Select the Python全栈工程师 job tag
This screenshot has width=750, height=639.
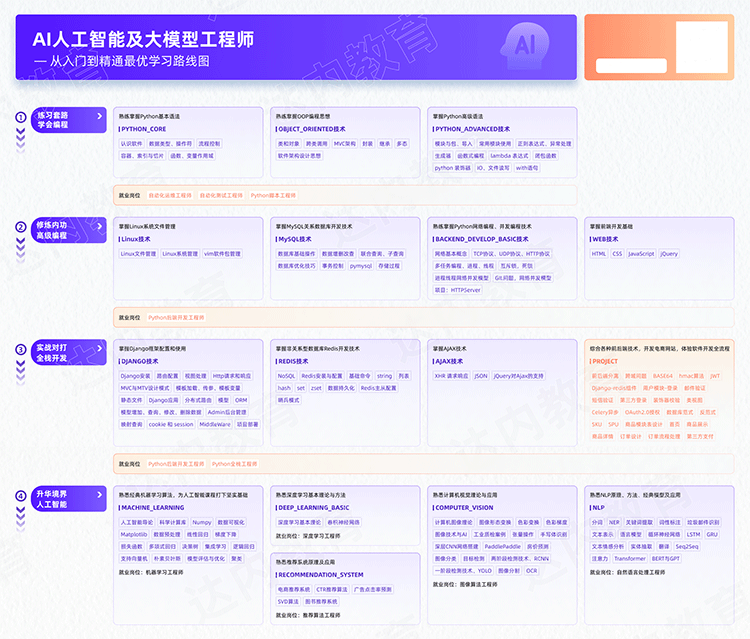pyautogui.click(x=234, y=464)
